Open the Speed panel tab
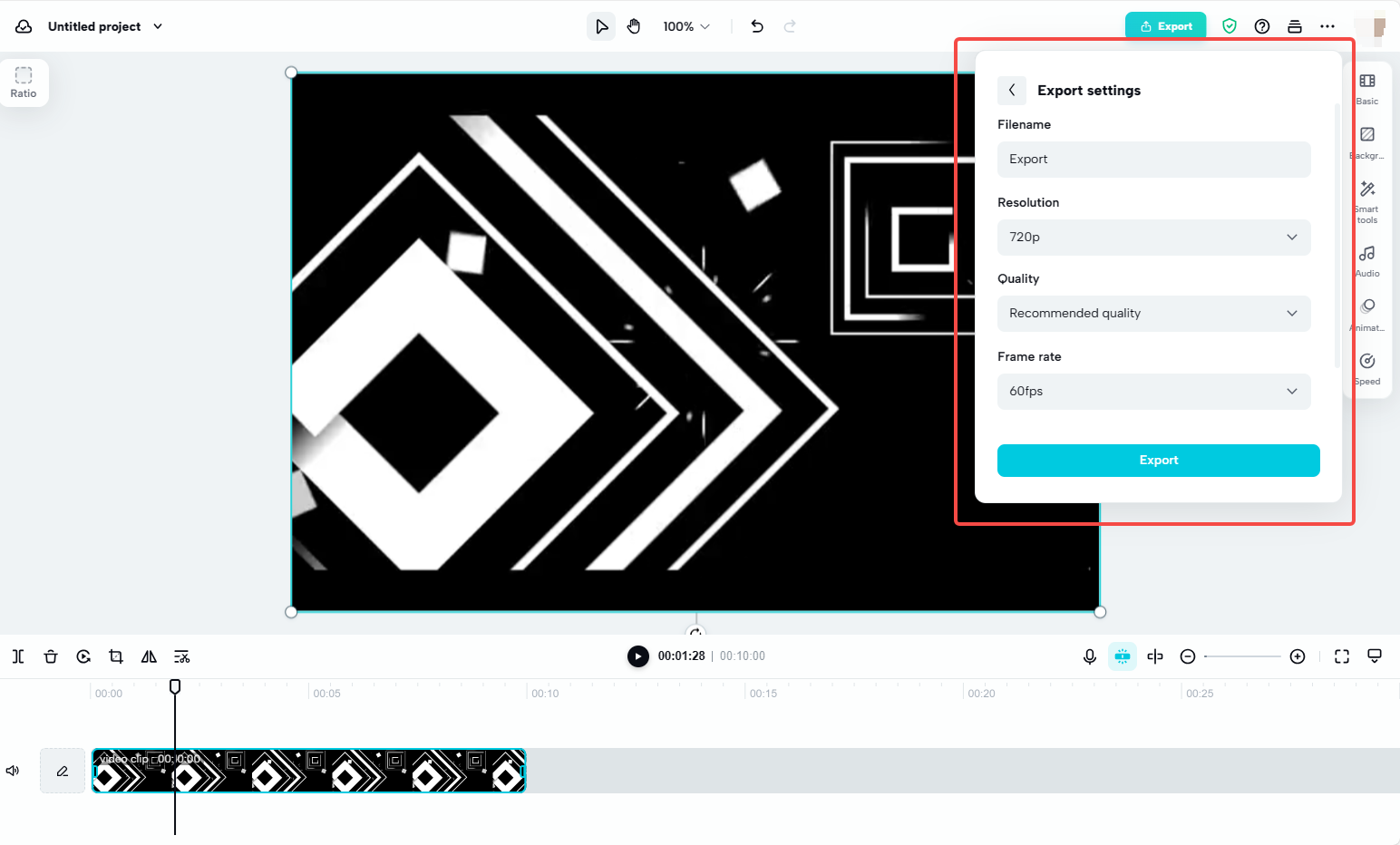This screenshot has height=845, width=1400. [x=1367, y=368]
